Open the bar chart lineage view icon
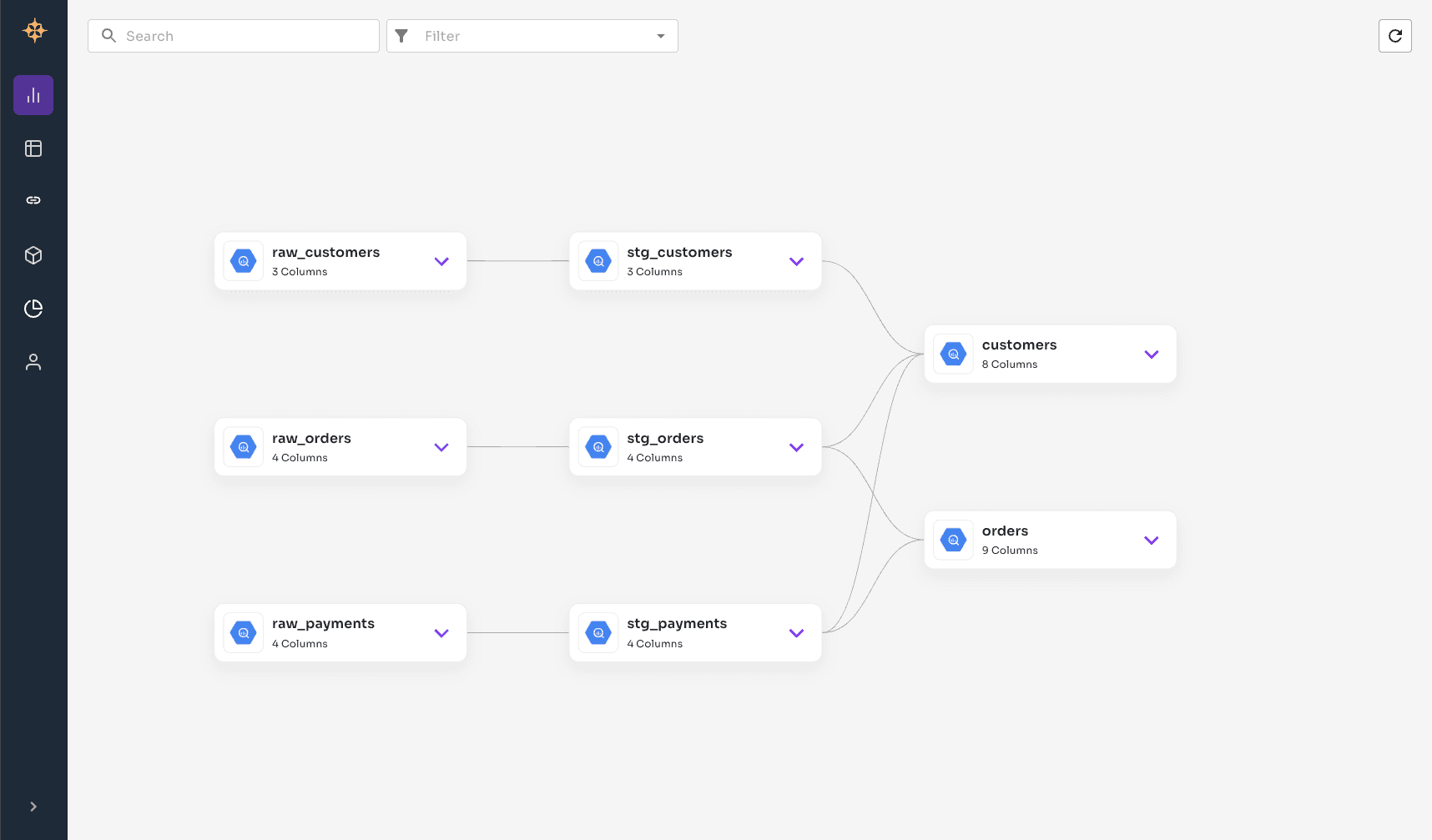 [33, 95]
